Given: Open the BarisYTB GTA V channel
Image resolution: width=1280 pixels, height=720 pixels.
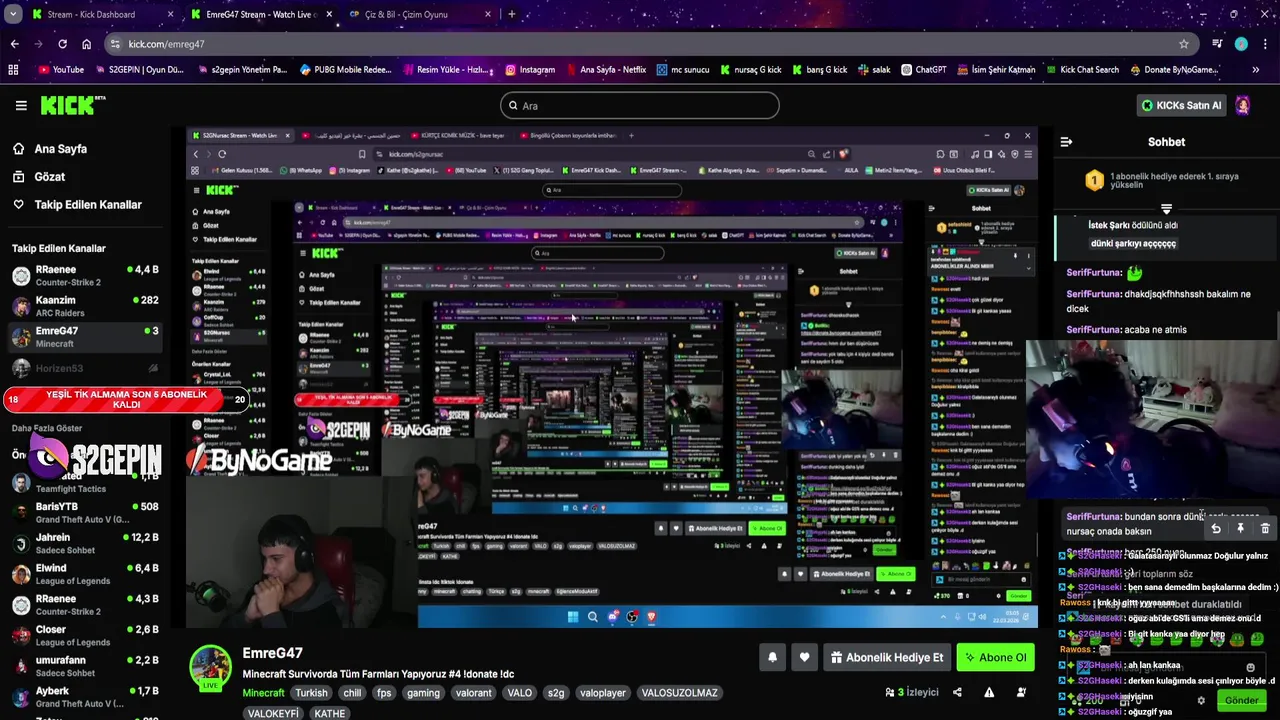Looking at the screenshot, I should click(85, 513).
